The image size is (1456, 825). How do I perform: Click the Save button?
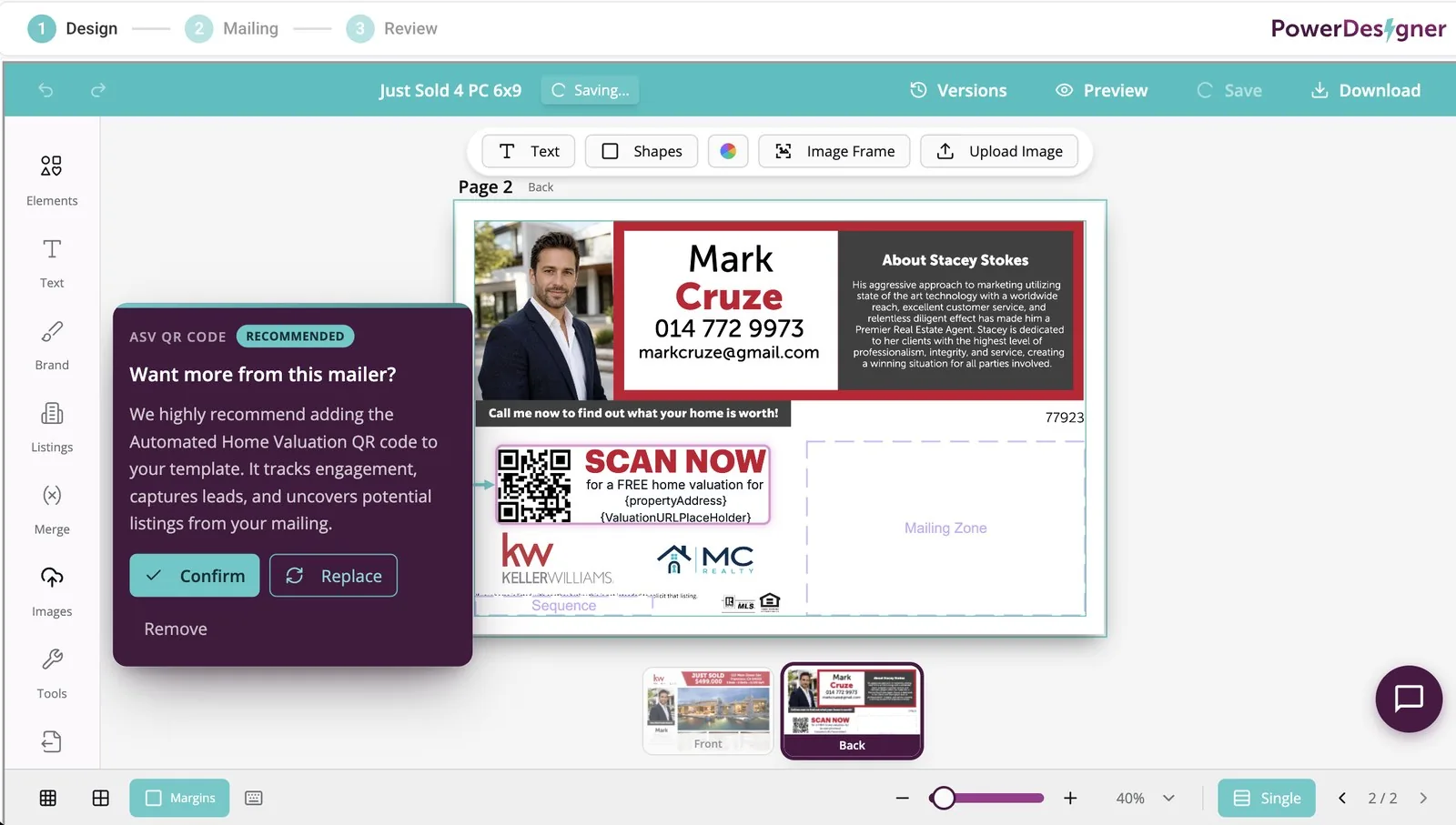[x=1229, y=90]
